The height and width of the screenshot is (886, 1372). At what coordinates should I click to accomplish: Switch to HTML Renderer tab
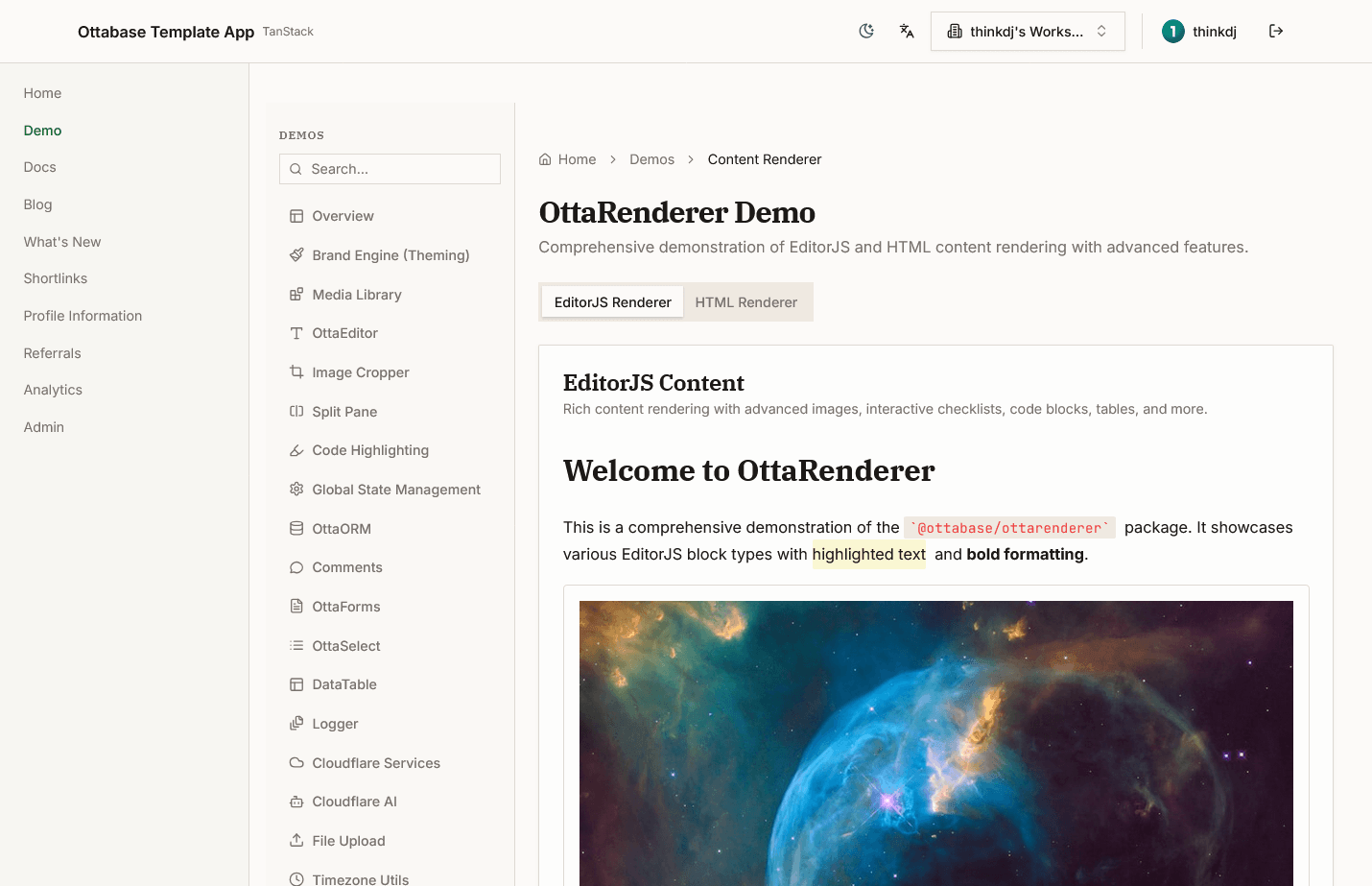tap(746, 302)
